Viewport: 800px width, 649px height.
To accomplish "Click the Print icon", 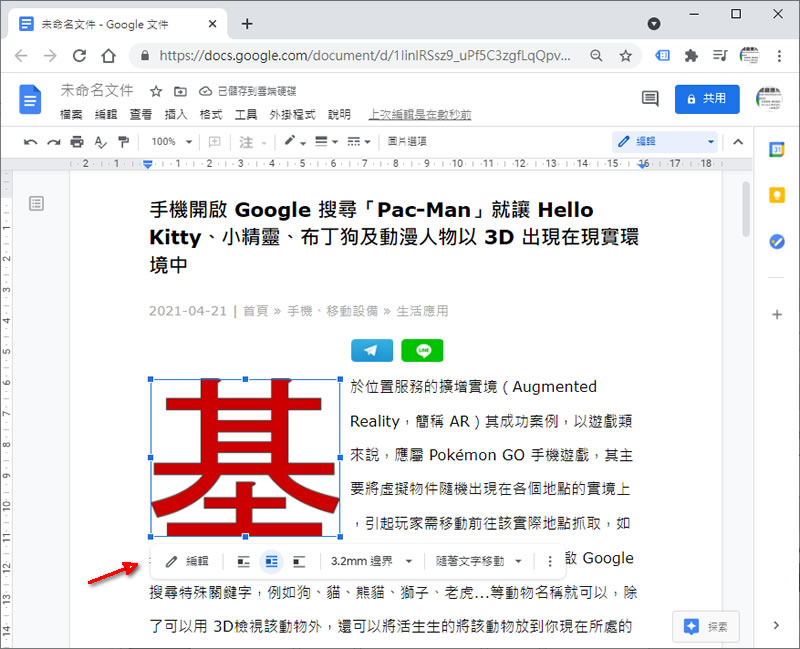I will click(x=77, y=141).
